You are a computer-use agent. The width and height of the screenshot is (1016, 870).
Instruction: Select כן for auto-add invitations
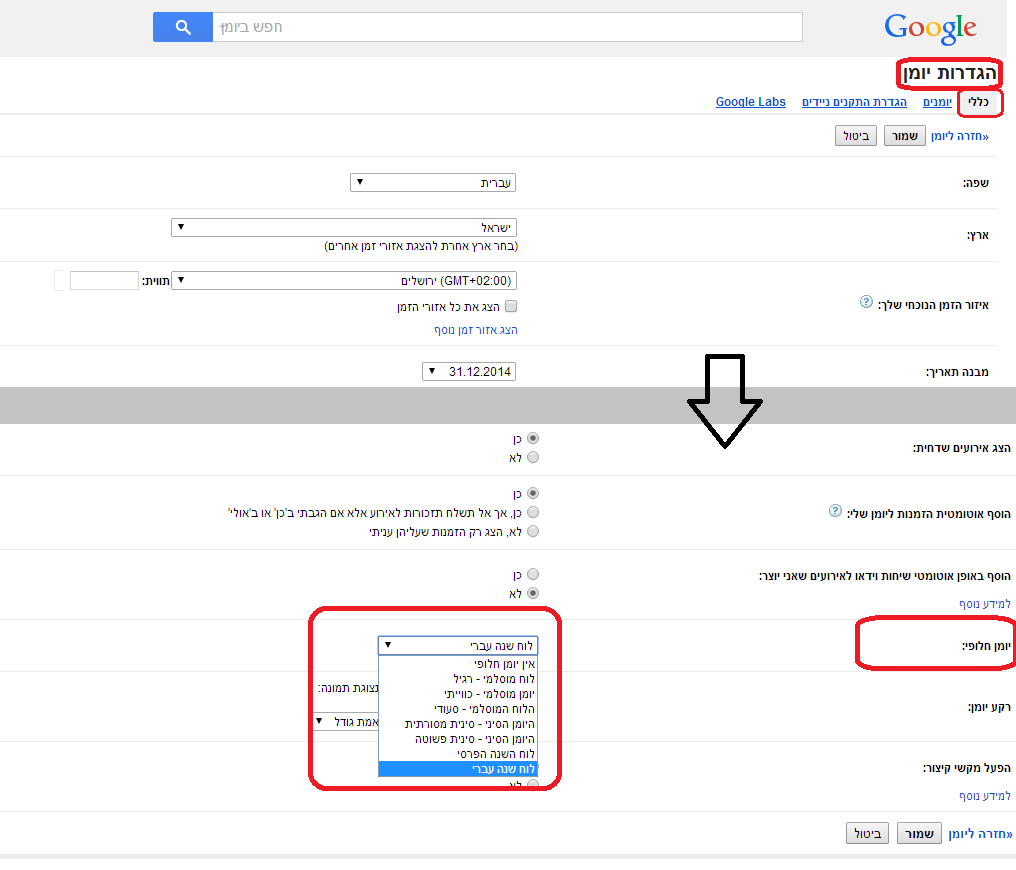pos(533,494)
